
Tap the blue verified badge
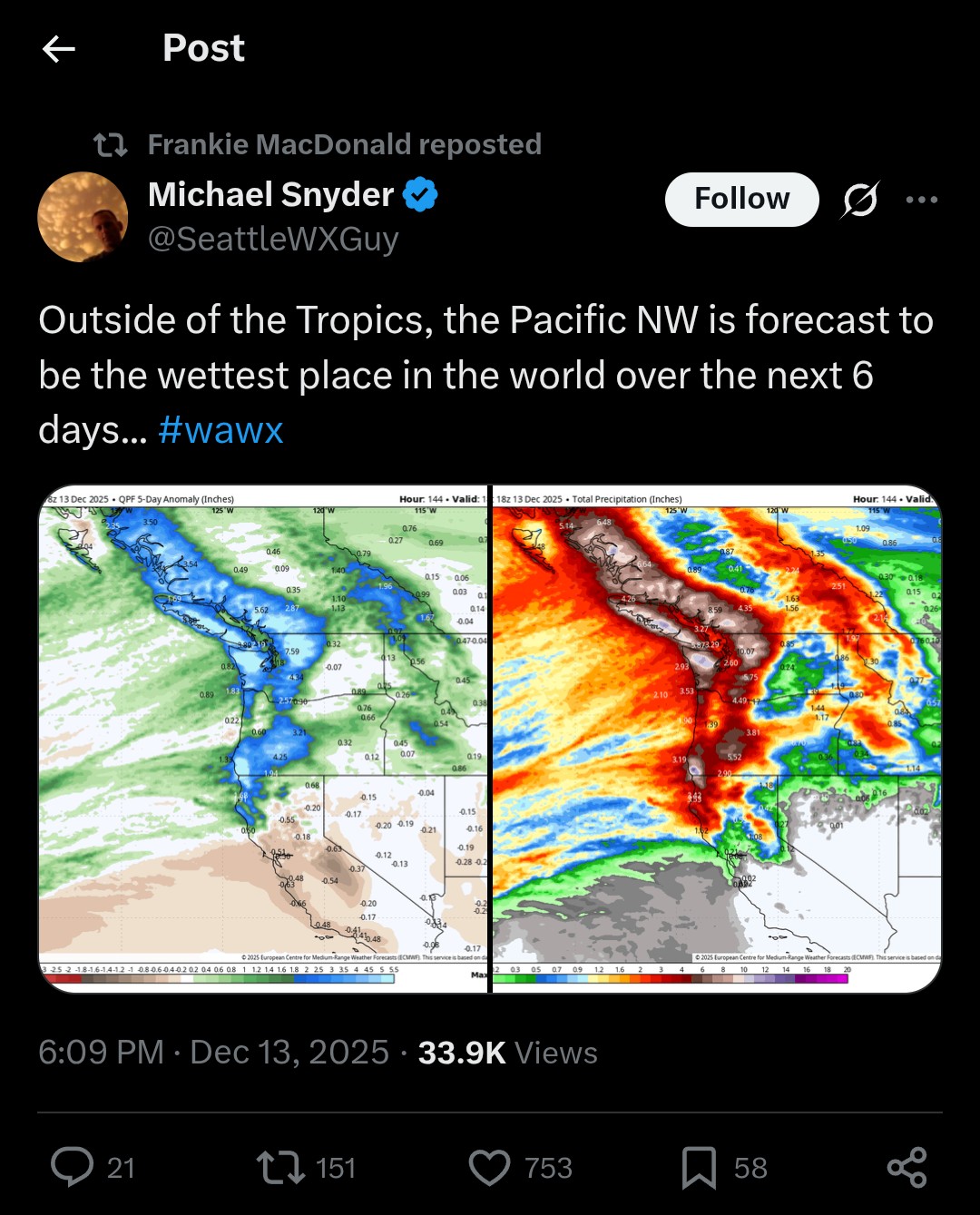tap(420, 194)
